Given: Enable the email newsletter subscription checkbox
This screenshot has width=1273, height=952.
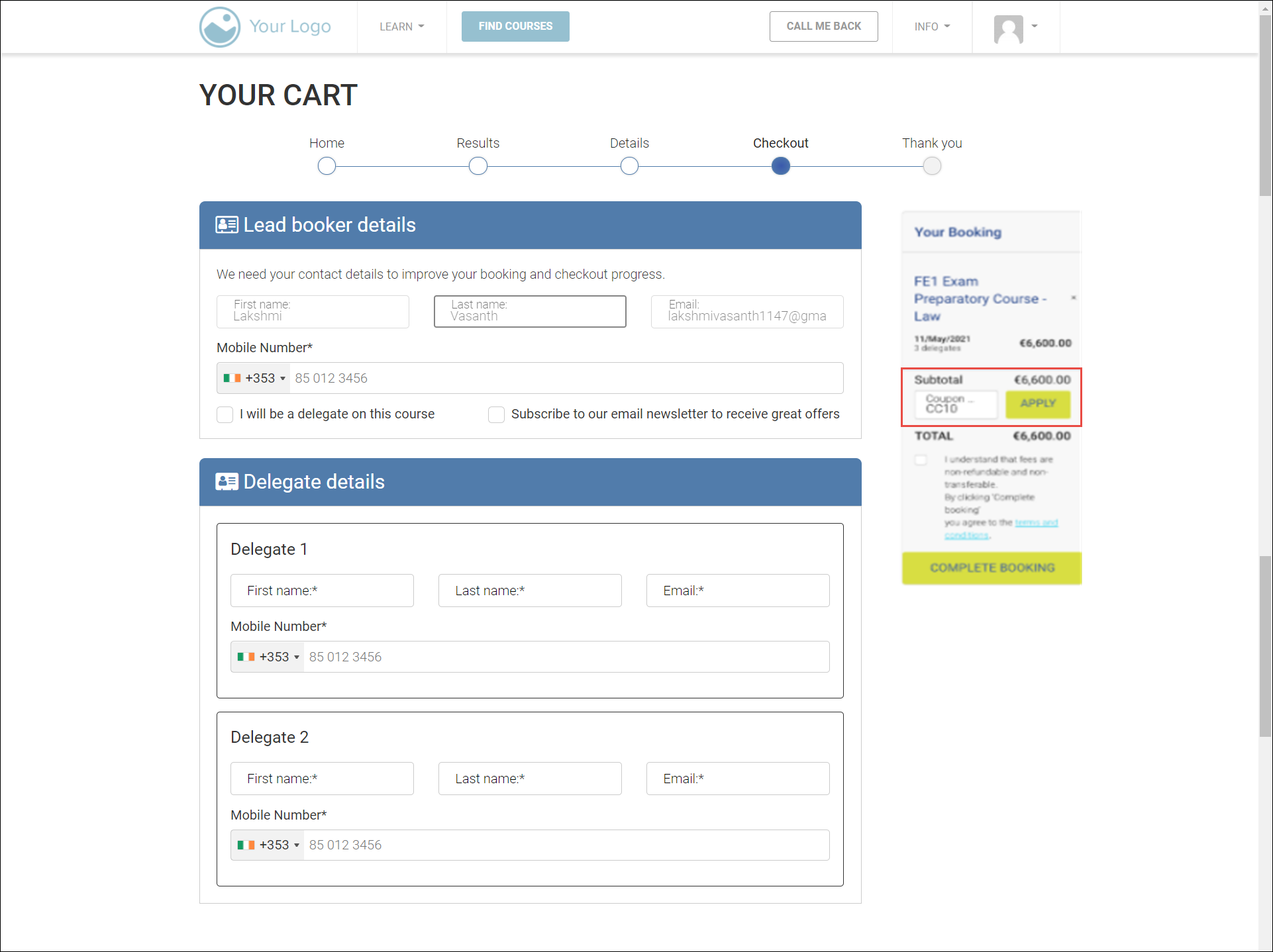Looking at the screenshot, I should [x=496, y=414].
